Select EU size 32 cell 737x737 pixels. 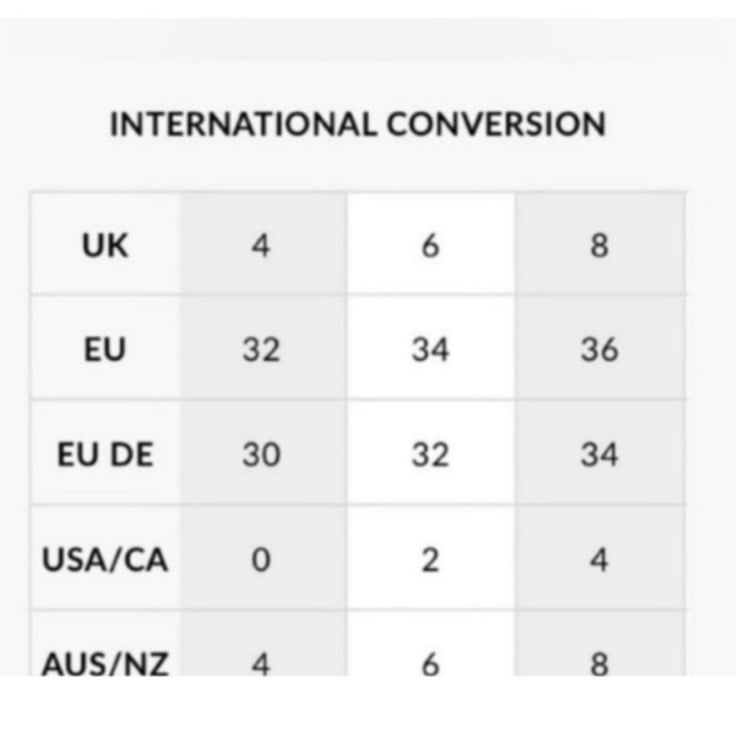(263, 348)
